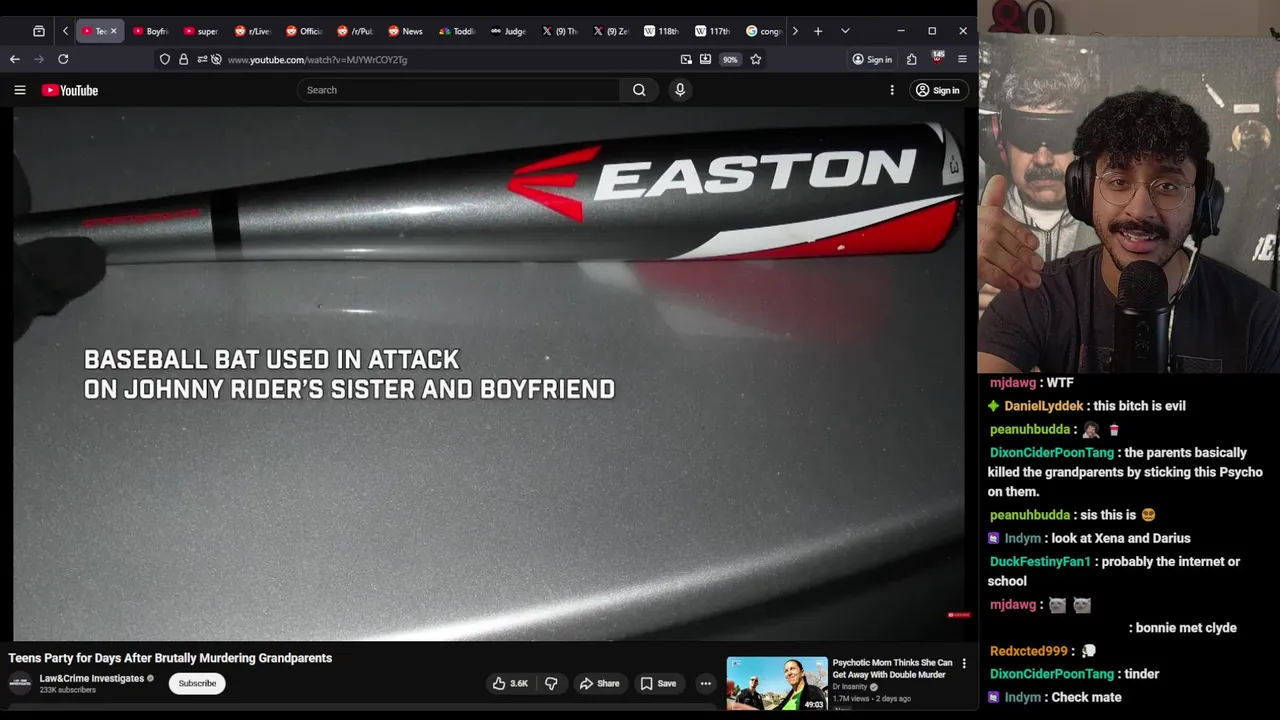
Task: Switch to the '117th' Wikipedia tab
Action: point(712,31)
